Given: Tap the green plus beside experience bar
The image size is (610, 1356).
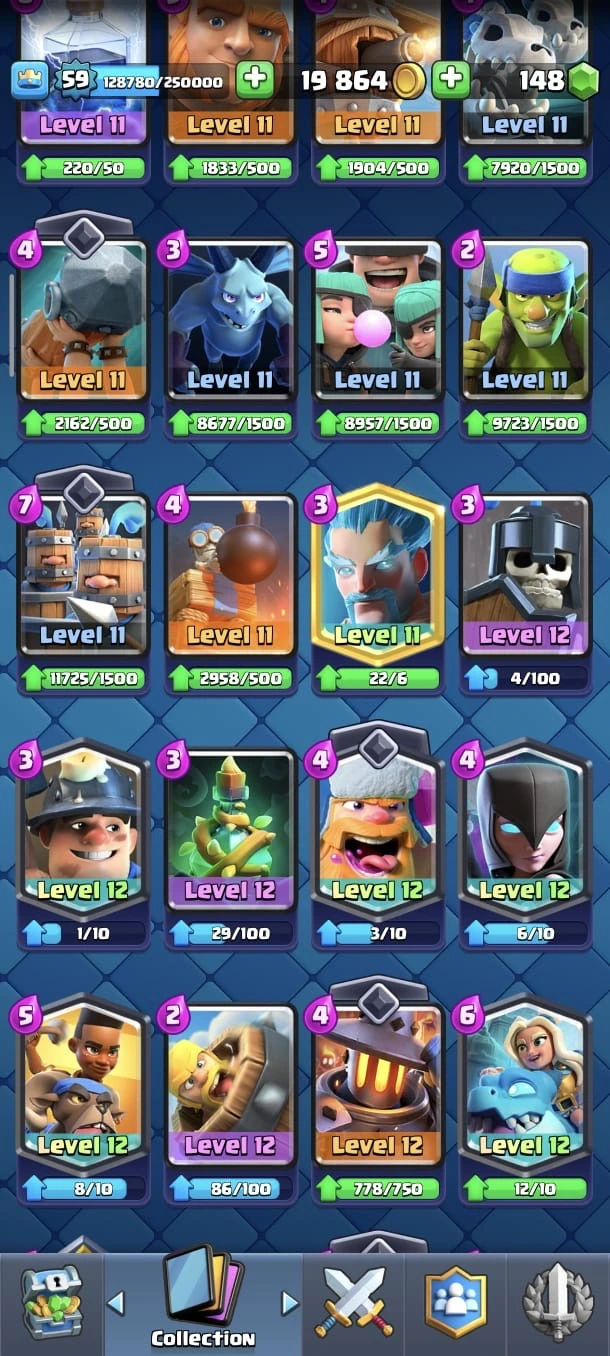Looking at the screenshot, I should point(254,80).
